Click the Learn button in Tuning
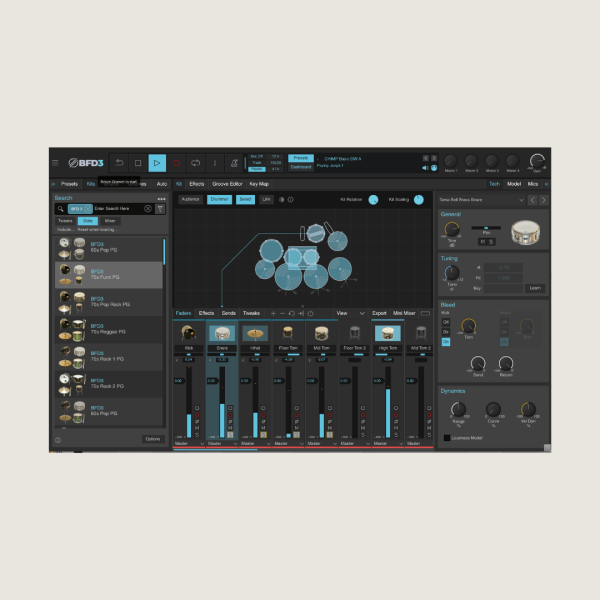Image resolution: width=600 pixels, height=600 pixels. click(535, 288)
